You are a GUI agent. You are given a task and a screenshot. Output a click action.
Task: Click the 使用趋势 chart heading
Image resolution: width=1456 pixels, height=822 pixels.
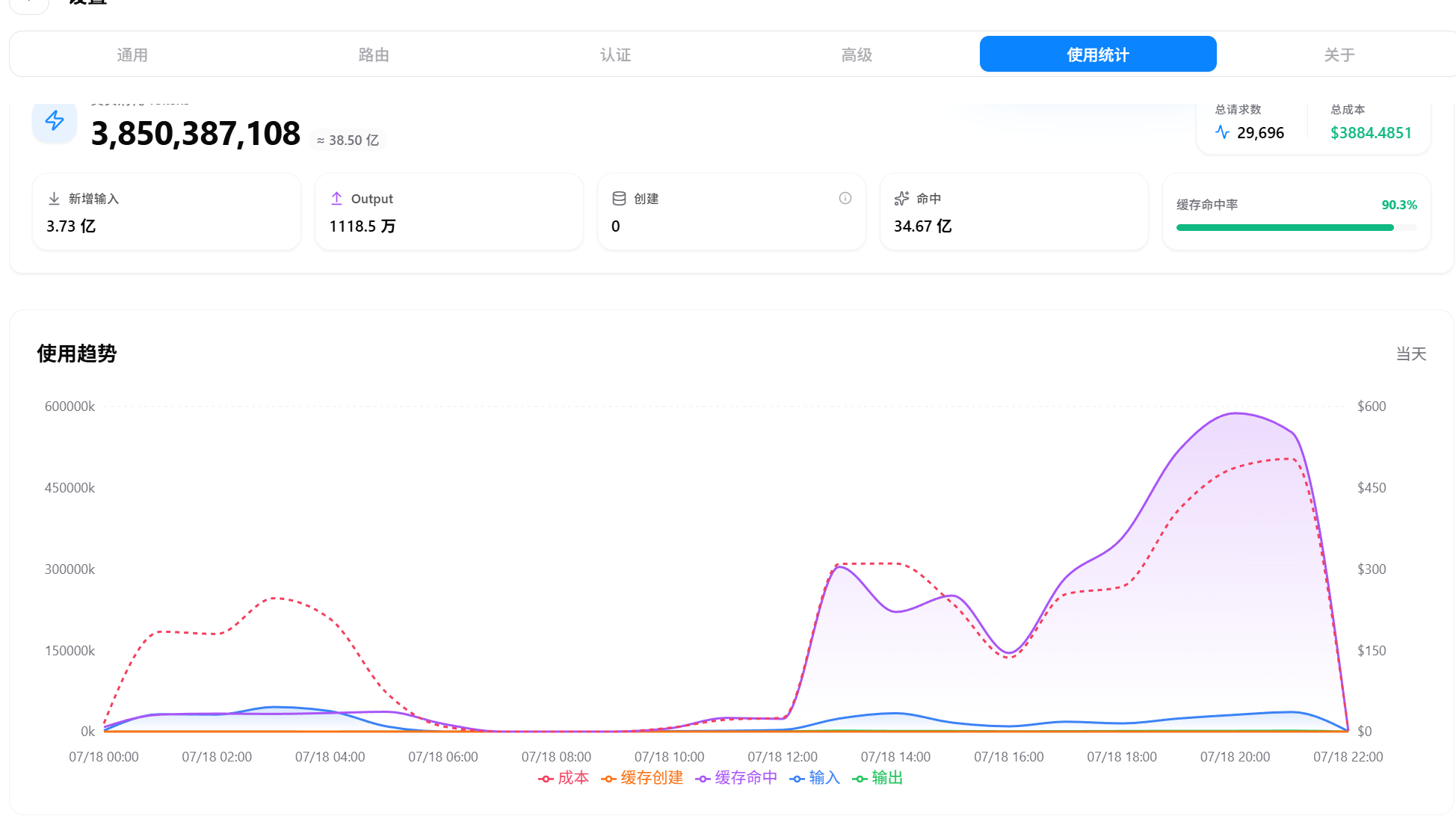click(x=77, y=353)
